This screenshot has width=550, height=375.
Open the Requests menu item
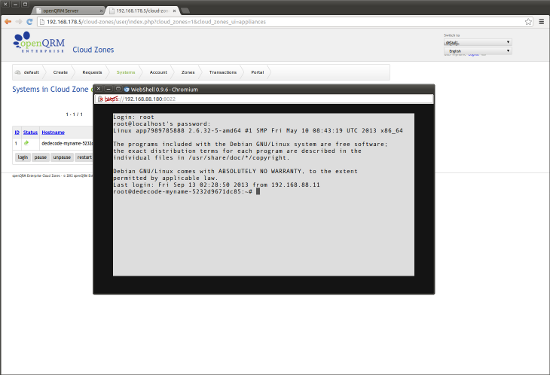tap(92, 72)
